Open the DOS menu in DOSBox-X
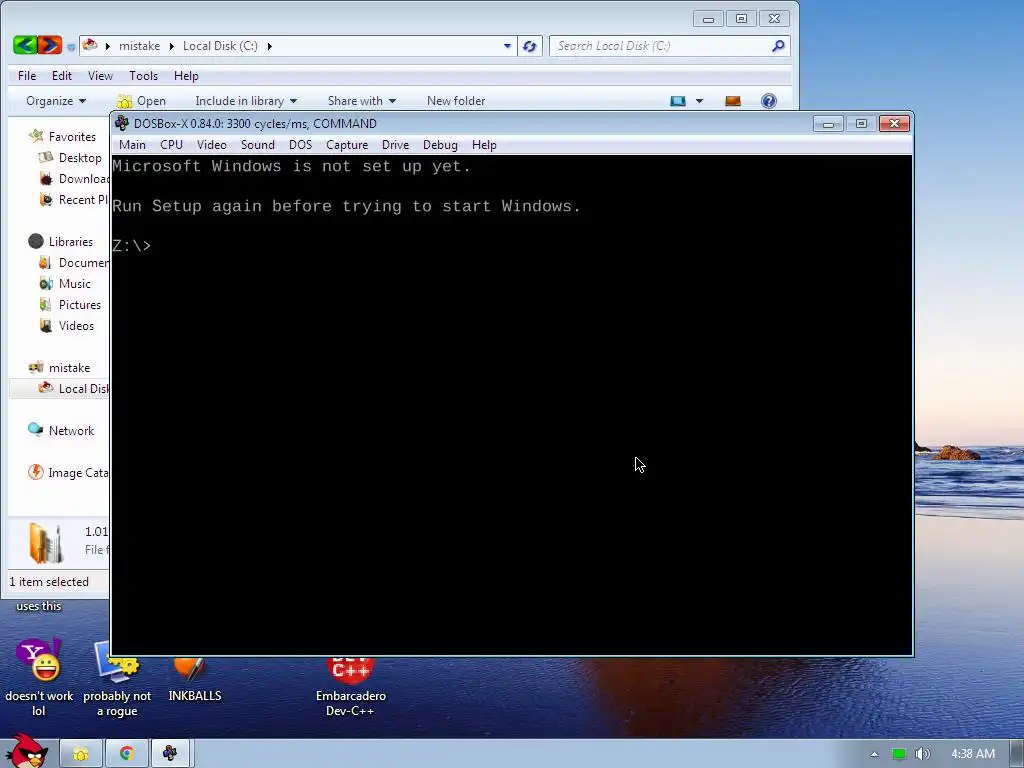The height and width of the screenshot is (768, 1024). pos(300,145)
